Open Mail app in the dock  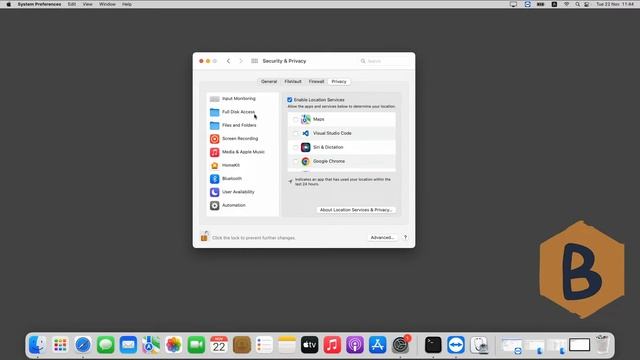click(x=128, y=345)
